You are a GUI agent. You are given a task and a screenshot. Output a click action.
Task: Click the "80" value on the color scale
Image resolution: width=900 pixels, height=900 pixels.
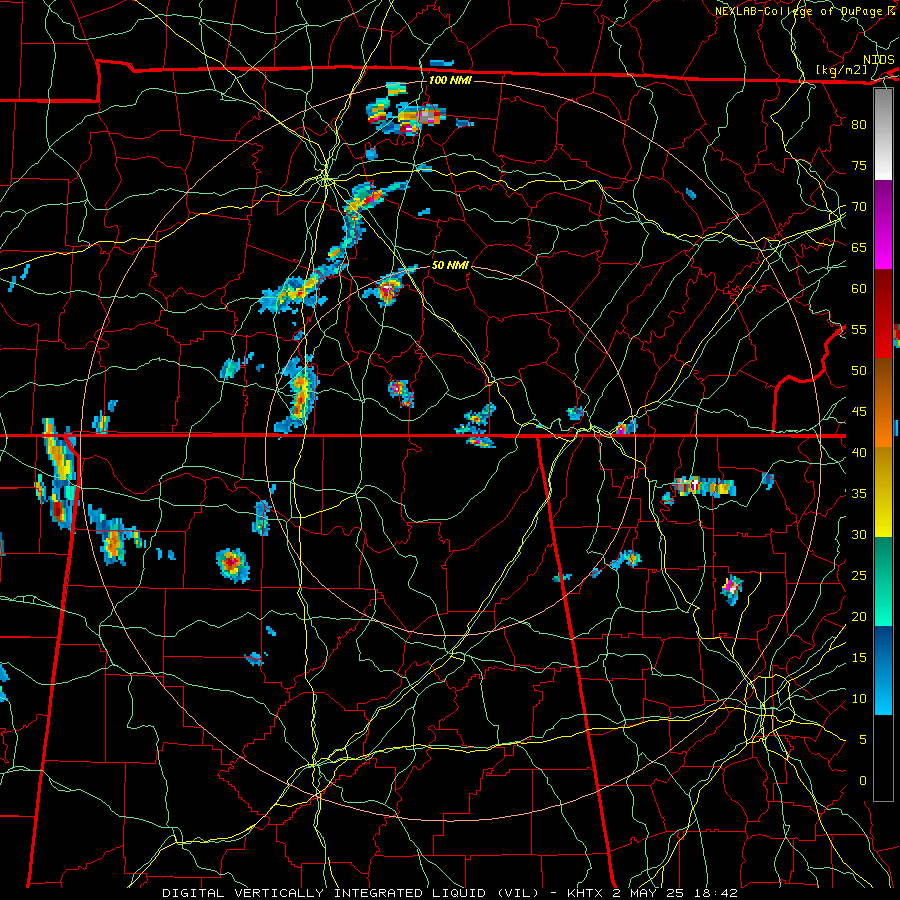859,125
